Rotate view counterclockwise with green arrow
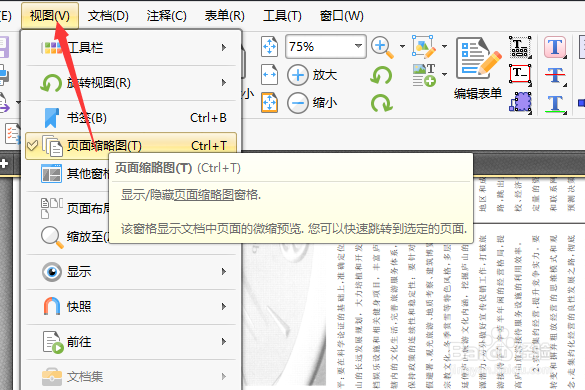The image size is (585, 390). click(381, 75)
